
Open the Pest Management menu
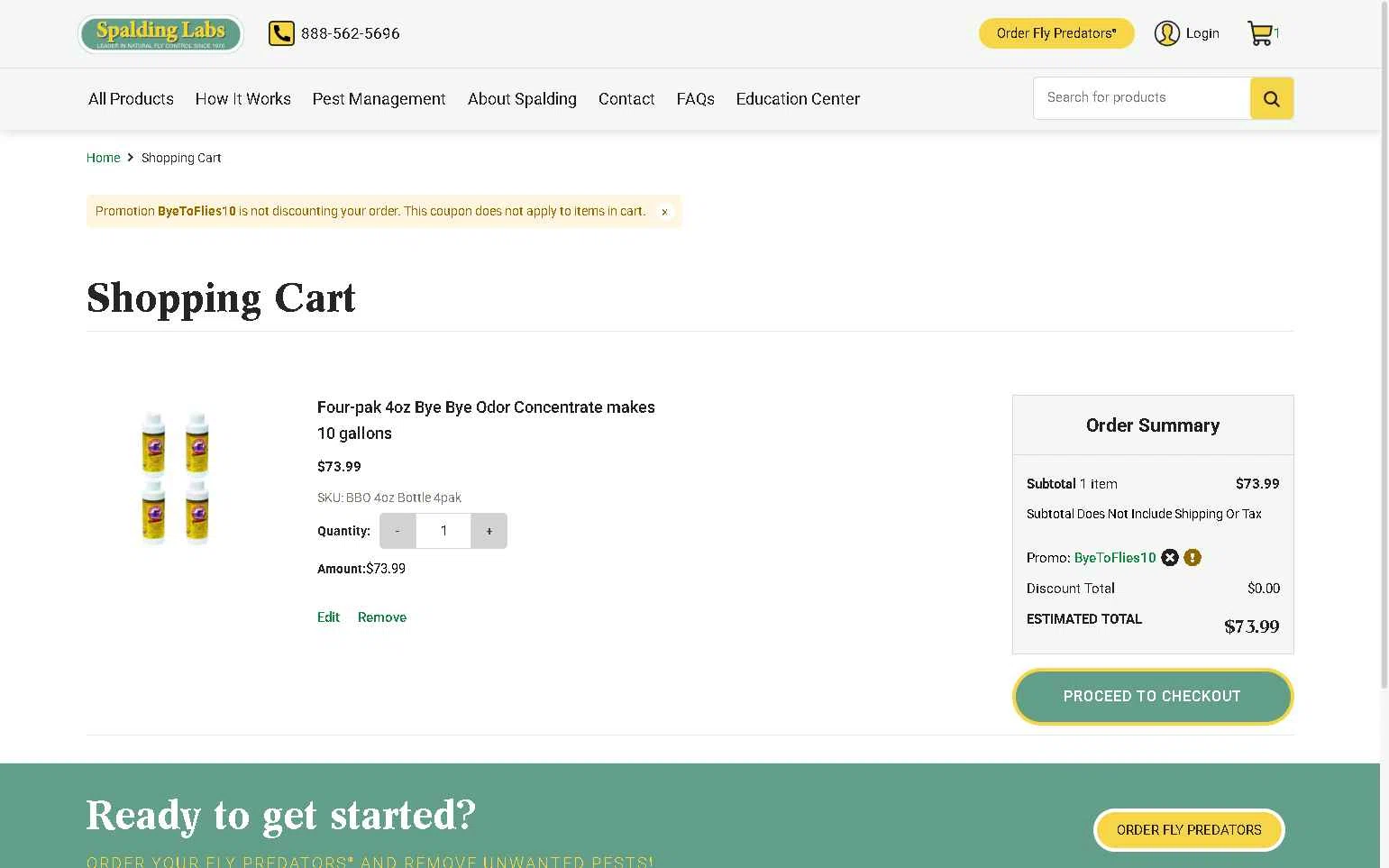379,99
